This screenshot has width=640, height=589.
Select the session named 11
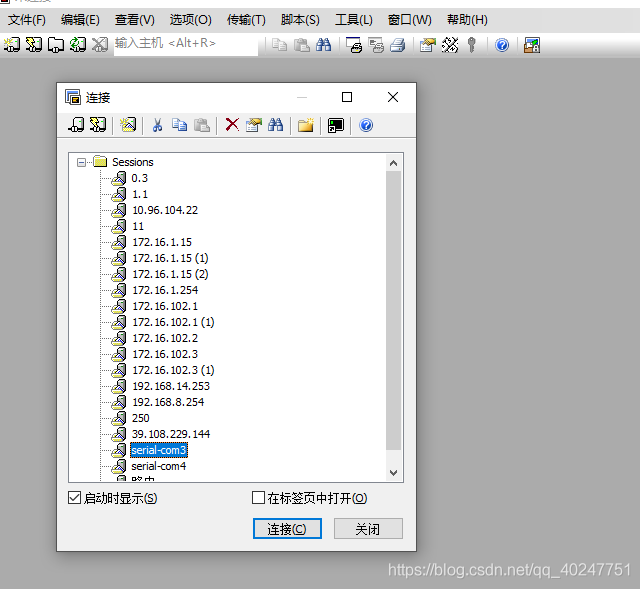138,226
